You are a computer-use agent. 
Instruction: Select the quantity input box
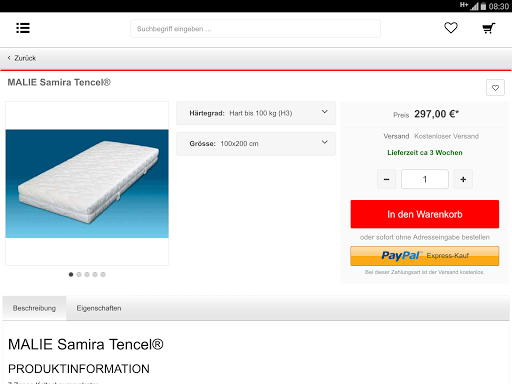(425, 179)
